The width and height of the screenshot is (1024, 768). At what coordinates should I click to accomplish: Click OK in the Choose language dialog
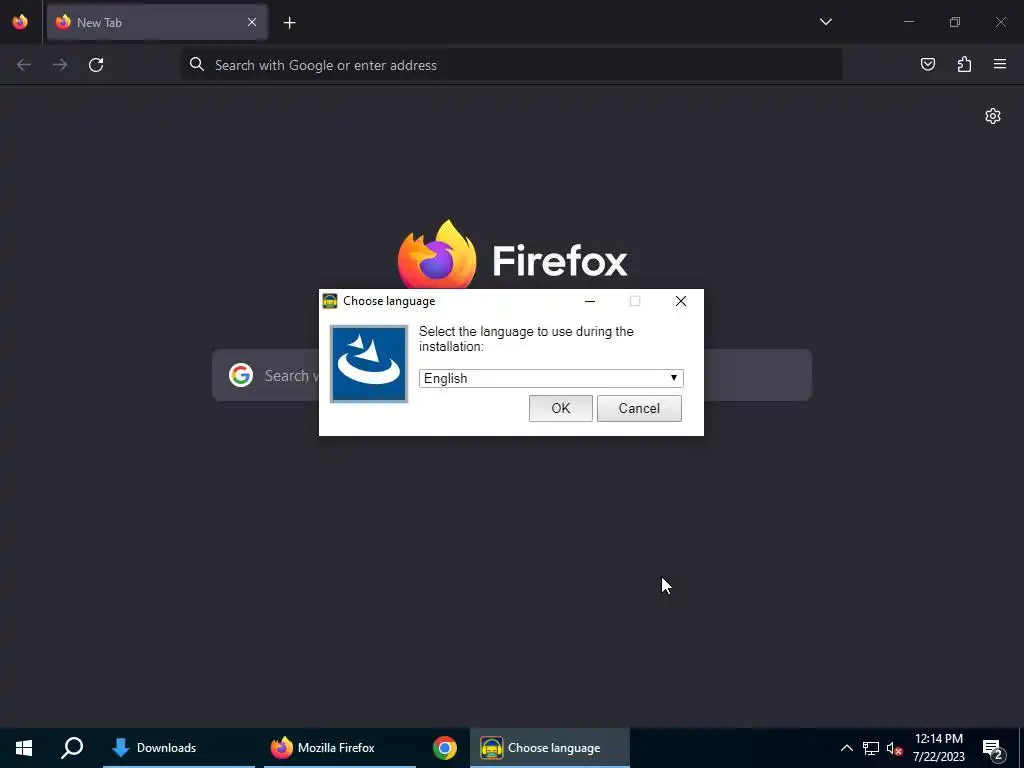click(x=560, y=408)
